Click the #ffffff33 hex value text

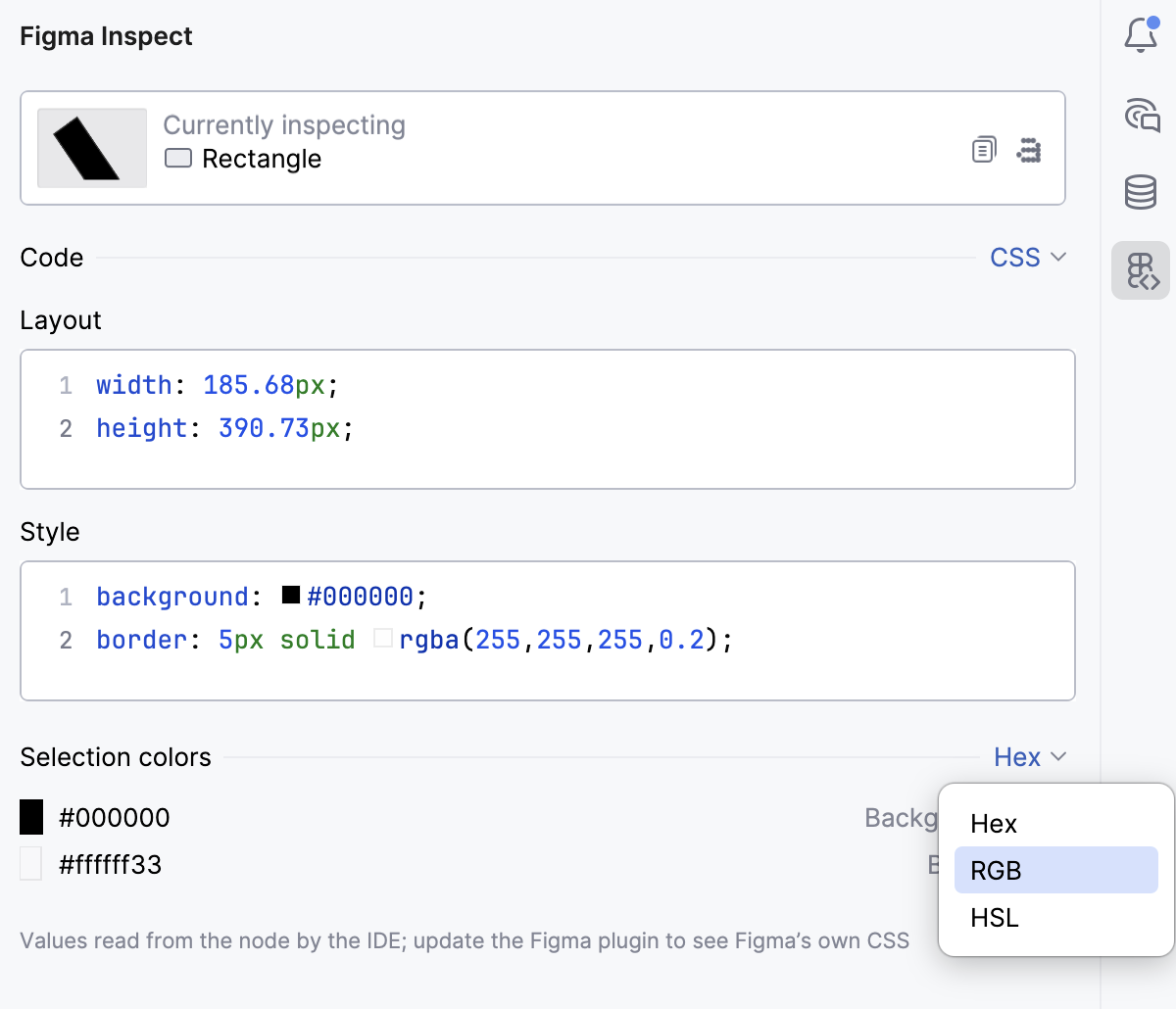[111, 865]
